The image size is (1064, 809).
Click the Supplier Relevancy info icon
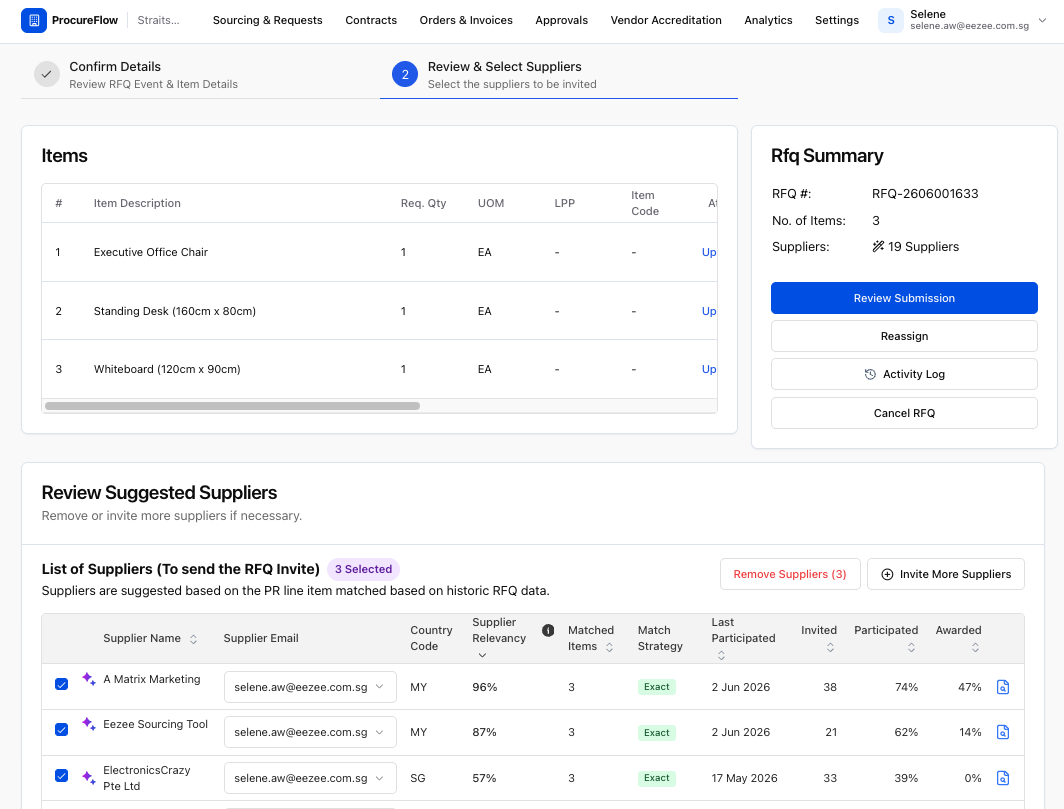point(548,631)
